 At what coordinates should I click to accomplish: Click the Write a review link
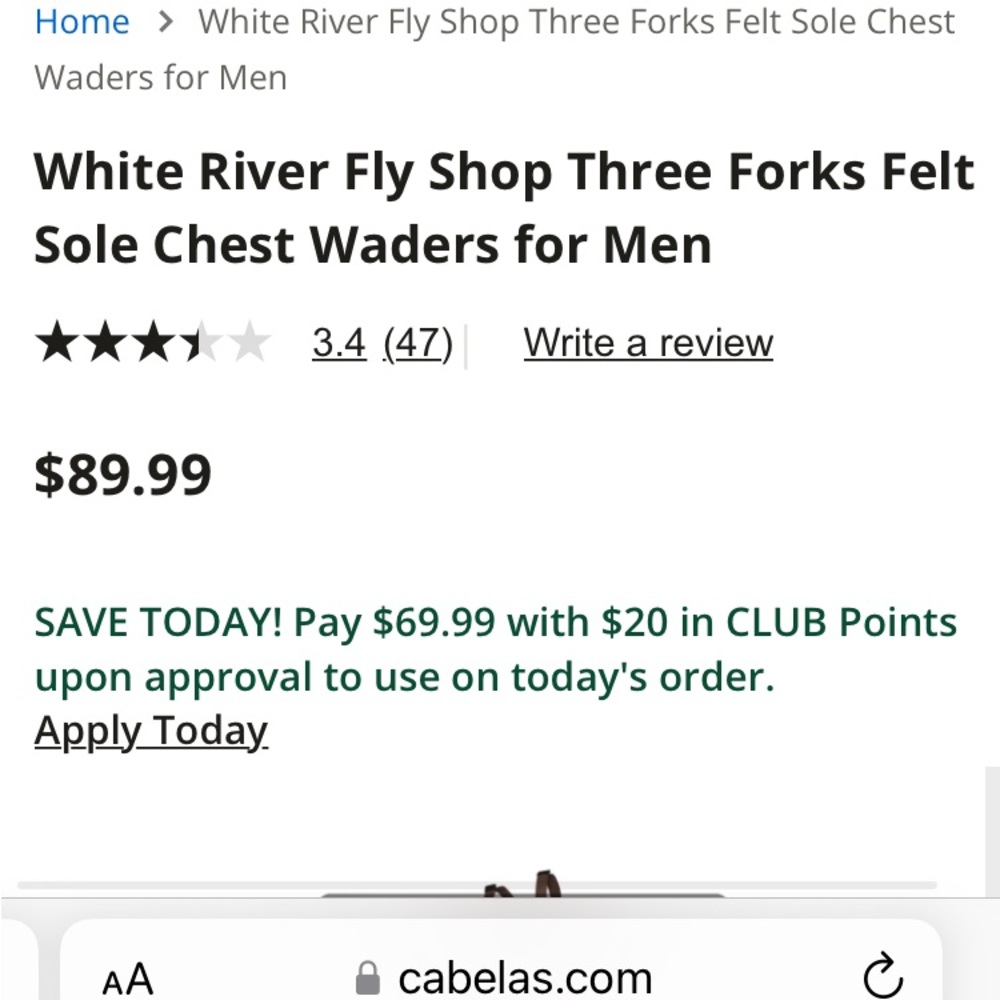[x=648, y=342]
